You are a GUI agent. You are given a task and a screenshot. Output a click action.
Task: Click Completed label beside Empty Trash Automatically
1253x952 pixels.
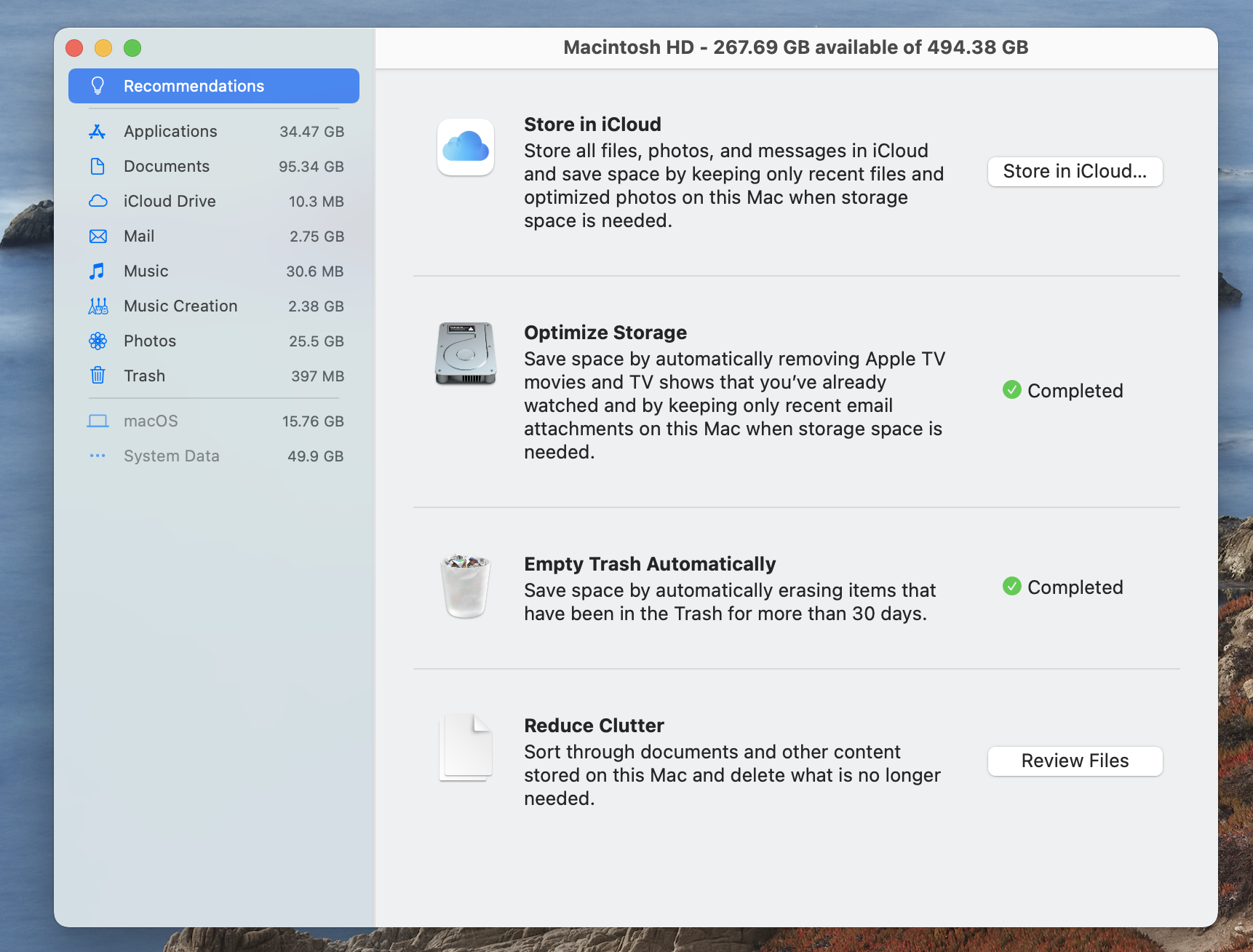coord(1075,587)
